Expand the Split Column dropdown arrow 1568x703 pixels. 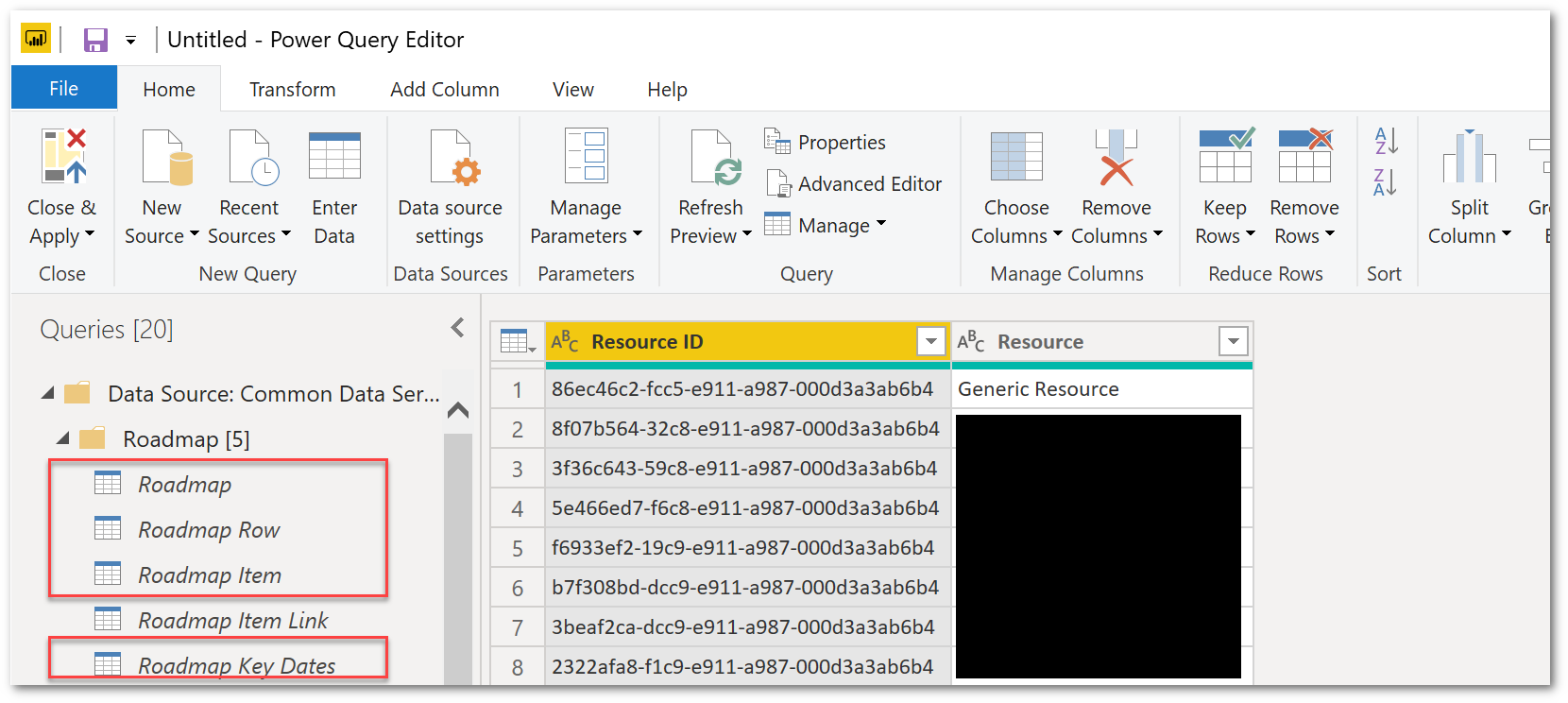[x=1506, y=234]
